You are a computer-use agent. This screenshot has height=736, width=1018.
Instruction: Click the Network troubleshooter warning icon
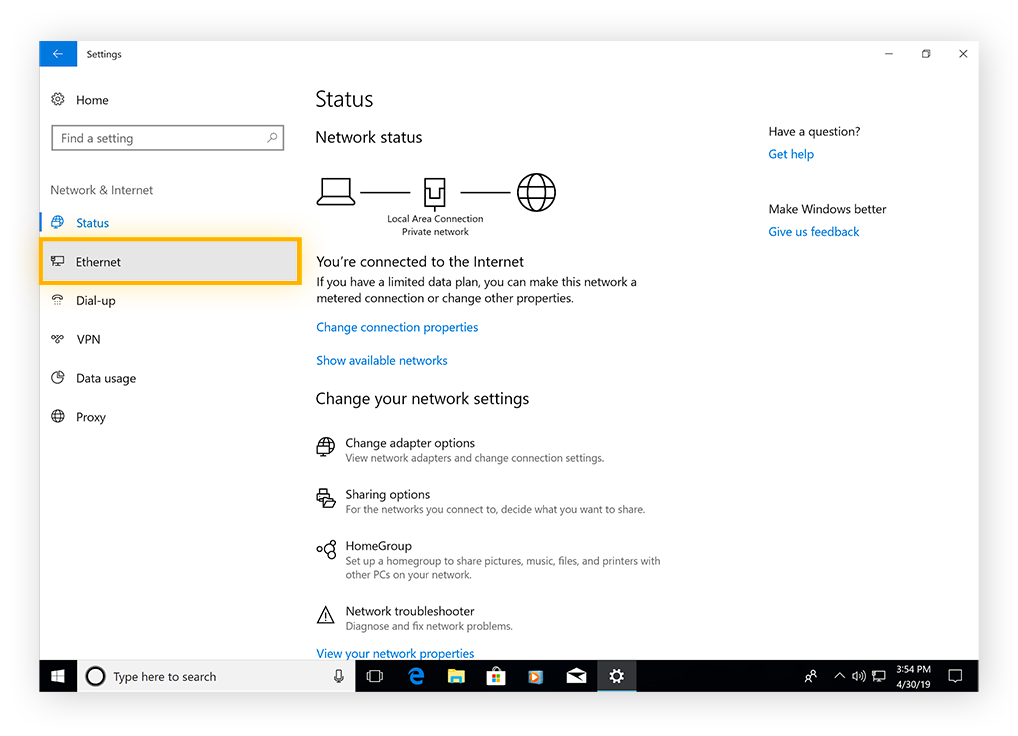click(x=325, y=615)
